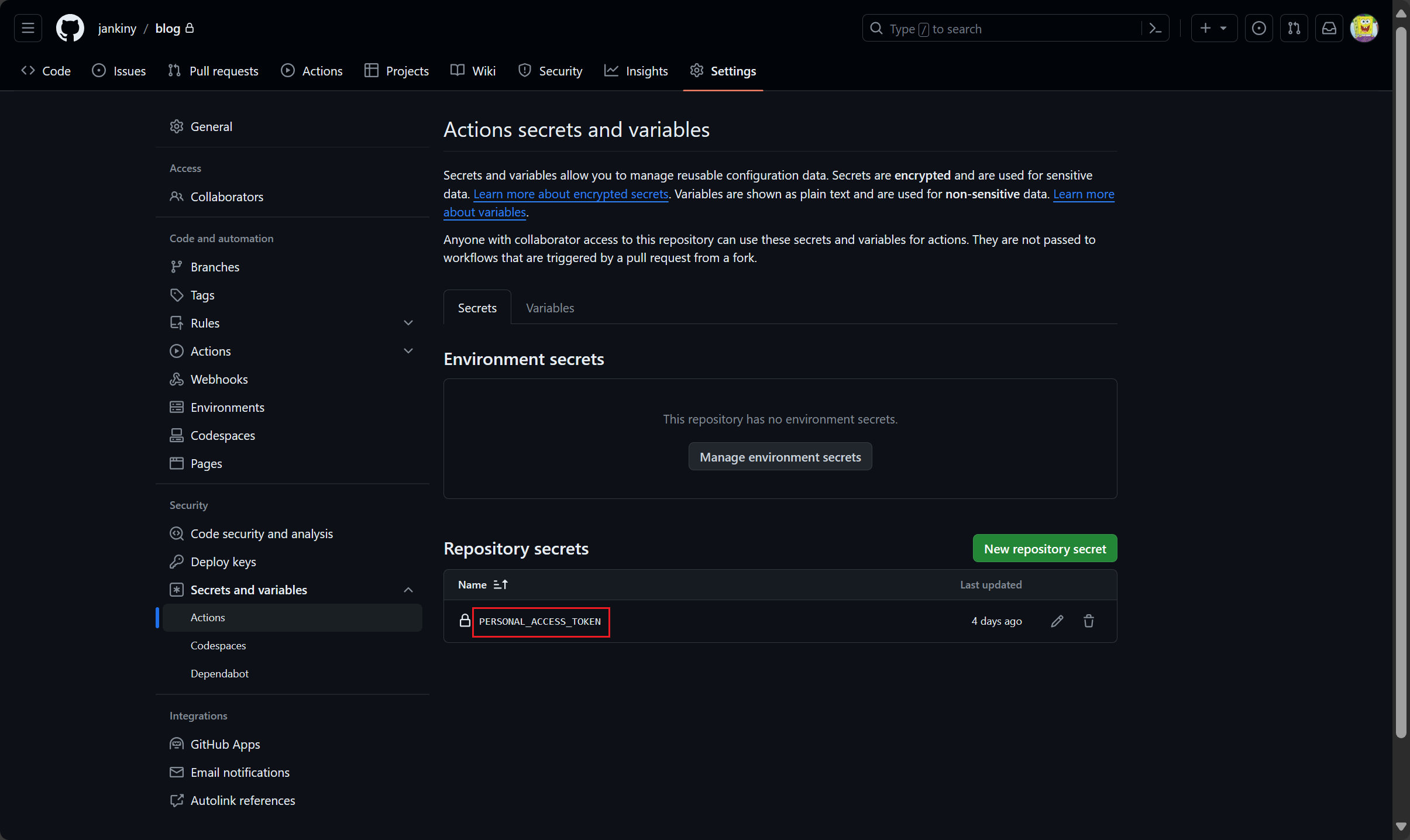The width and height of the screenshot is (1410, 840).
Task: Open Pages settings
Action: tap(293, 463)
